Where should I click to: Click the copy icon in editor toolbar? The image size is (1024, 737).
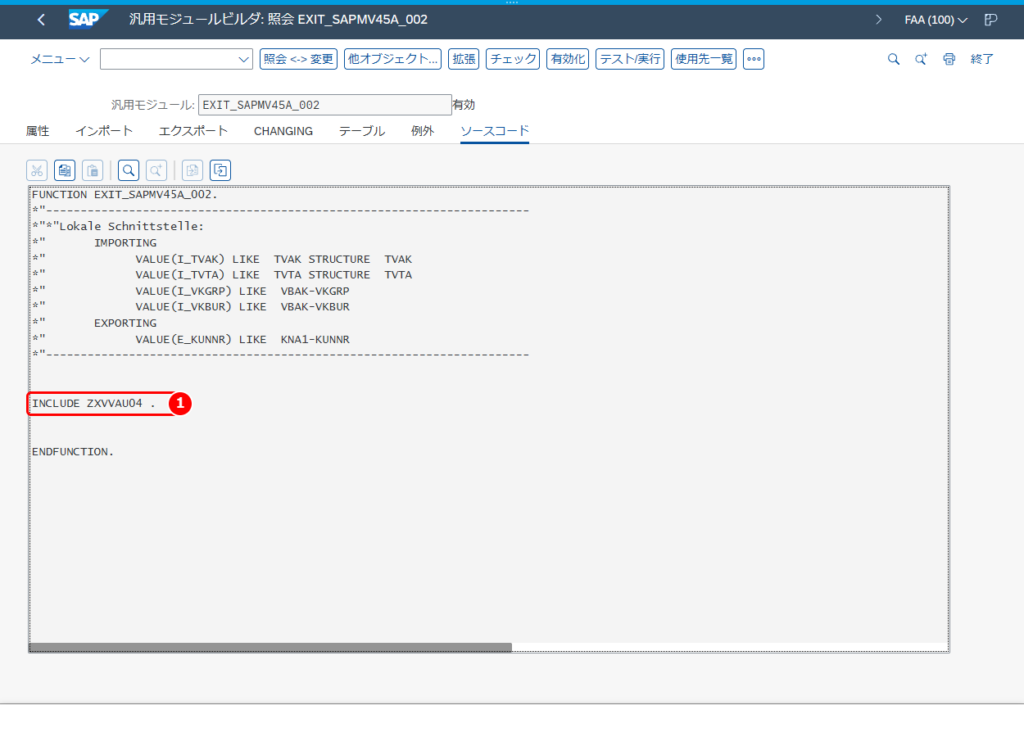(x=65, y=170)
